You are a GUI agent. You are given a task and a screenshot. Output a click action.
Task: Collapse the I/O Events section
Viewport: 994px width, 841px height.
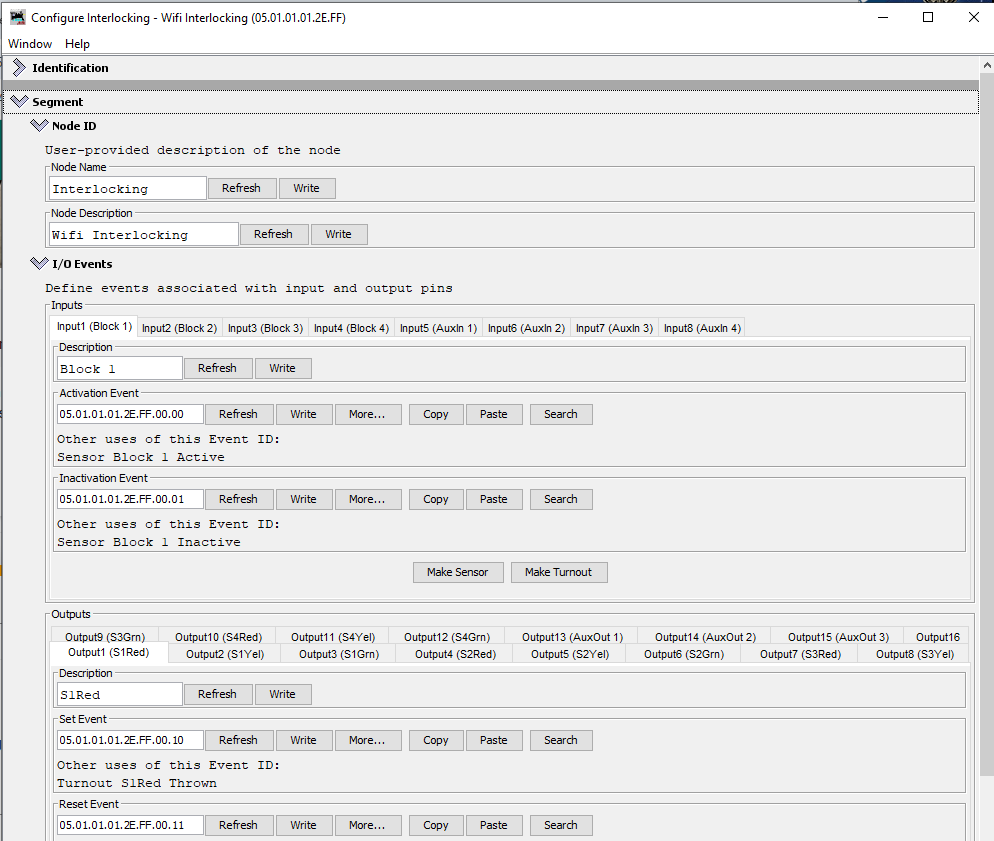[x=39, y=264]
